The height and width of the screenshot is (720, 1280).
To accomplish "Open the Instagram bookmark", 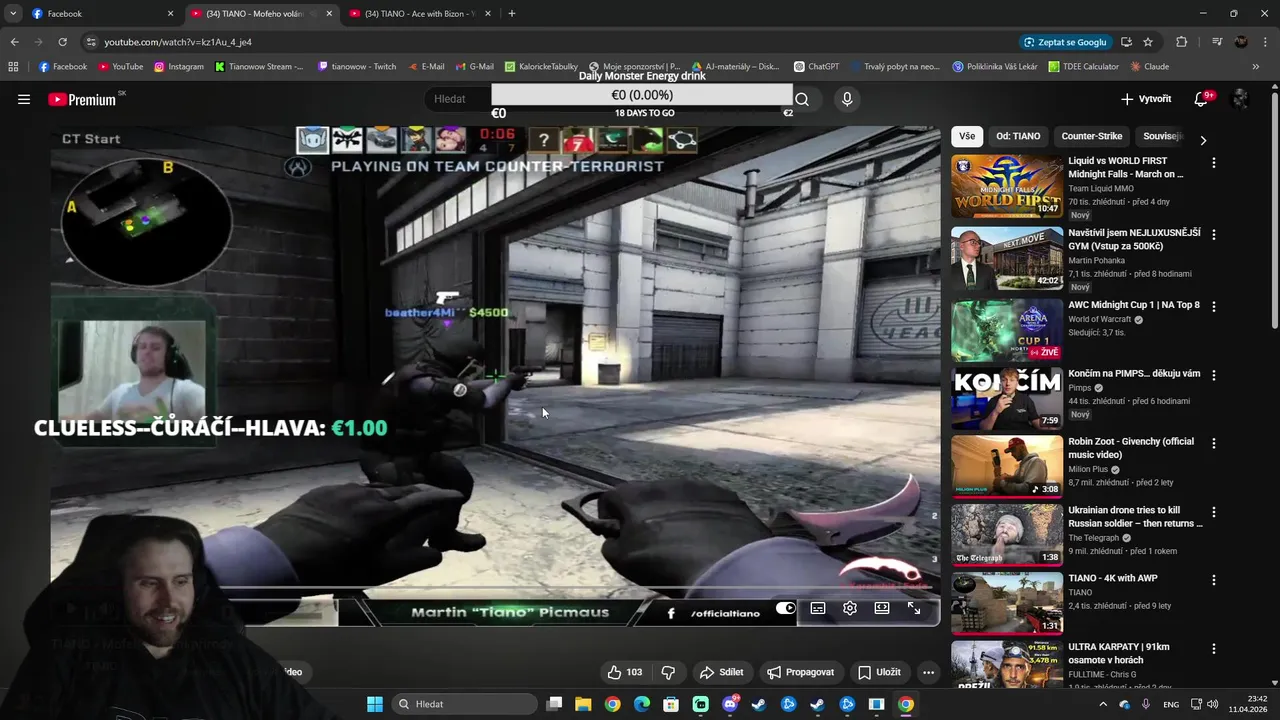I will click(178, 67).
